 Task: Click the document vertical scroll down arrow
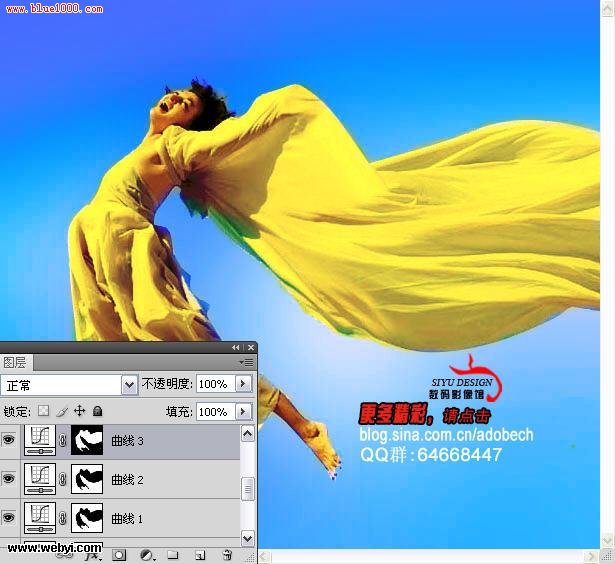pyautogui.click(x=608, y=542)
